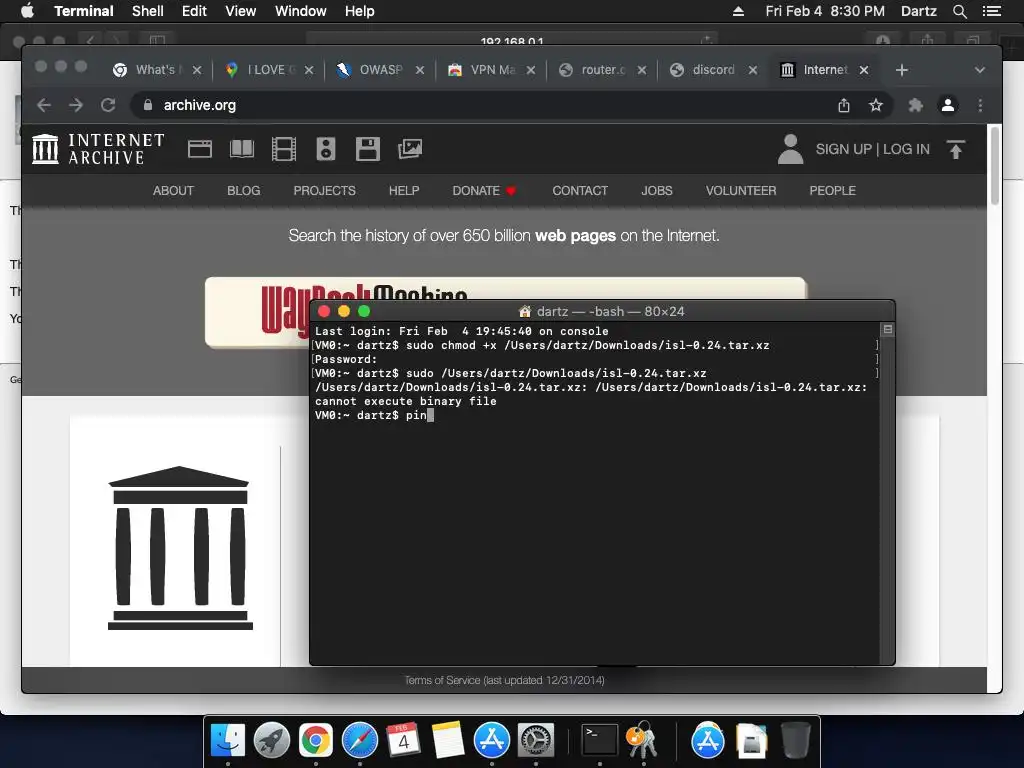
Task: Switch to the router tab
Action: pyautogui.click(x=603, y=70)
